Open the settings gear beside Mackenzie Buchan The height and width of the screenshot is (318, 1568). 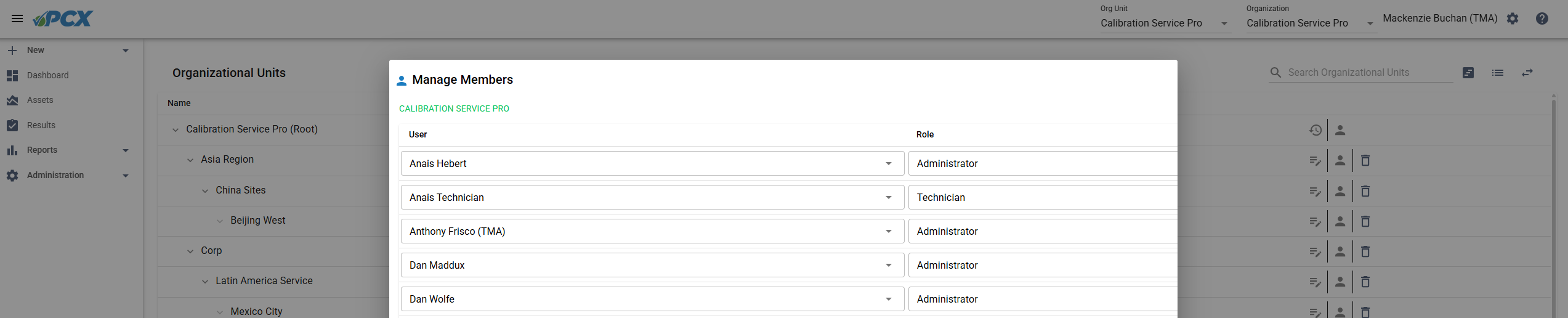[x=1513, y=18]
